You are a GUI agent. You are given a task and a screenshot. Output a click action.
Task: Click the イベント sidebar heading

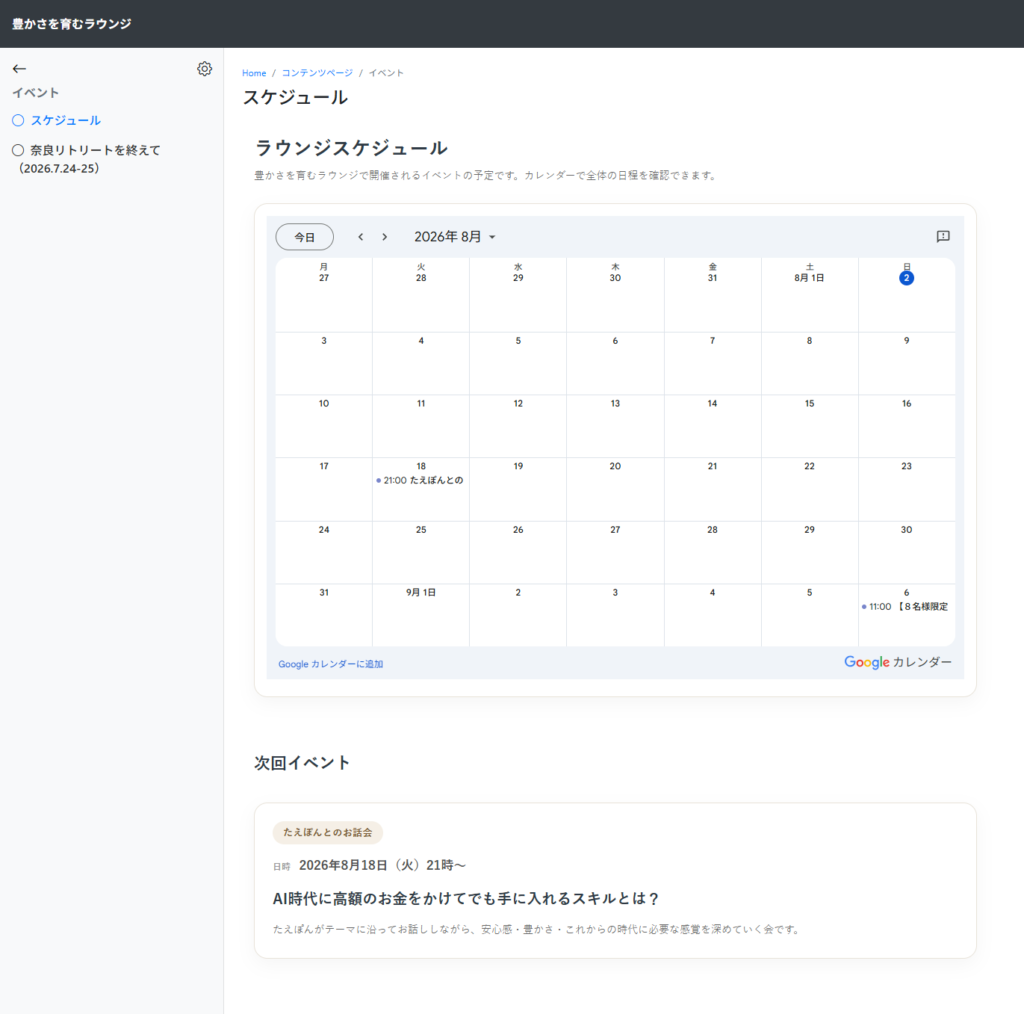pyautogui.click(x=36, y=93)
